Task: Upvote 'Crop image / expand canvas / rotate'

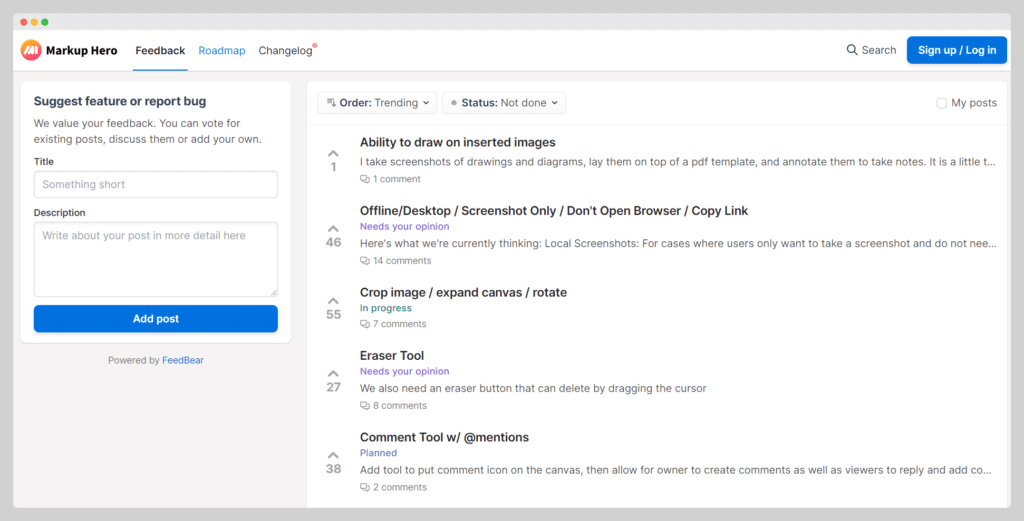Action: click(333, 300)
